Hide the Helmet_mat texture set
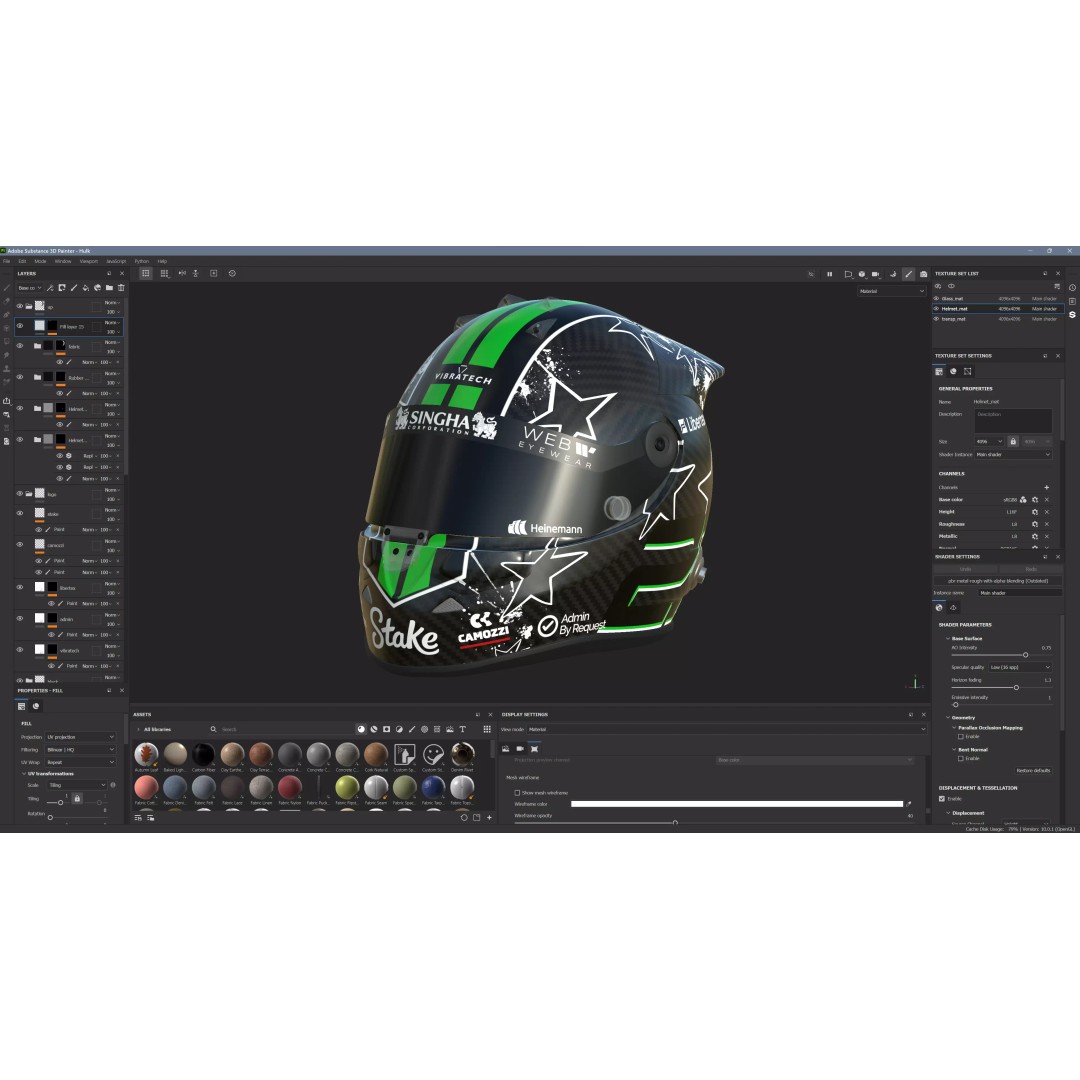The height and width of the screenshot is (1080, 1080). [x=936, y=309]
